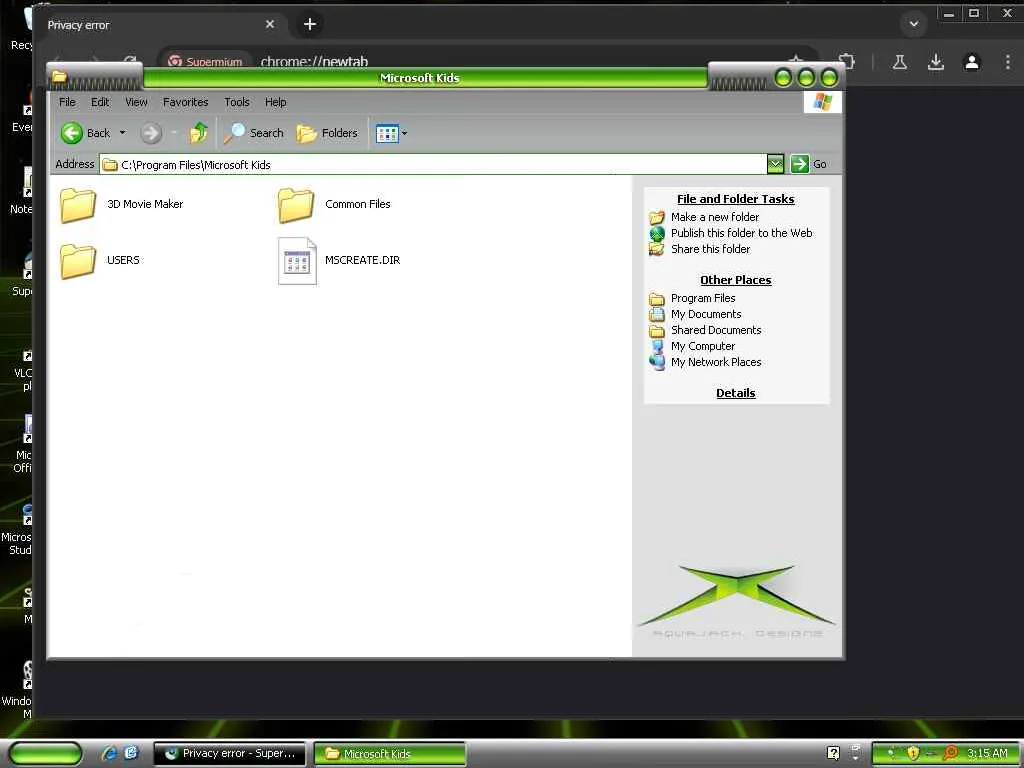The width and height of the screenshot is (1024, 768).
Task: Select the USERS folder icon
Action: pos(78,261)
